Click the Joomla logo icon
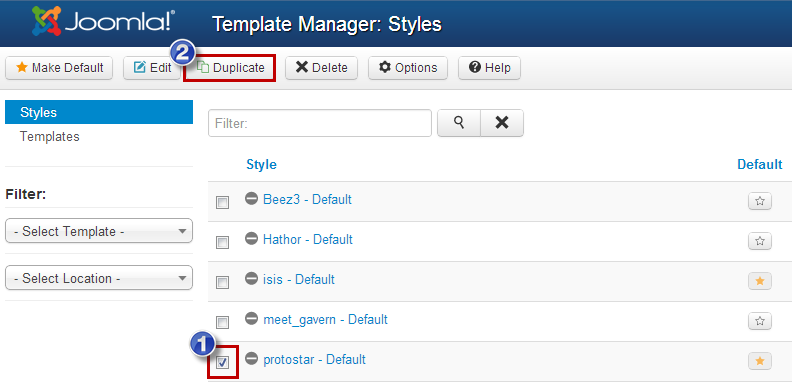Image resolution: width=792 pixels, height=385 pixels. pos(46,22)
